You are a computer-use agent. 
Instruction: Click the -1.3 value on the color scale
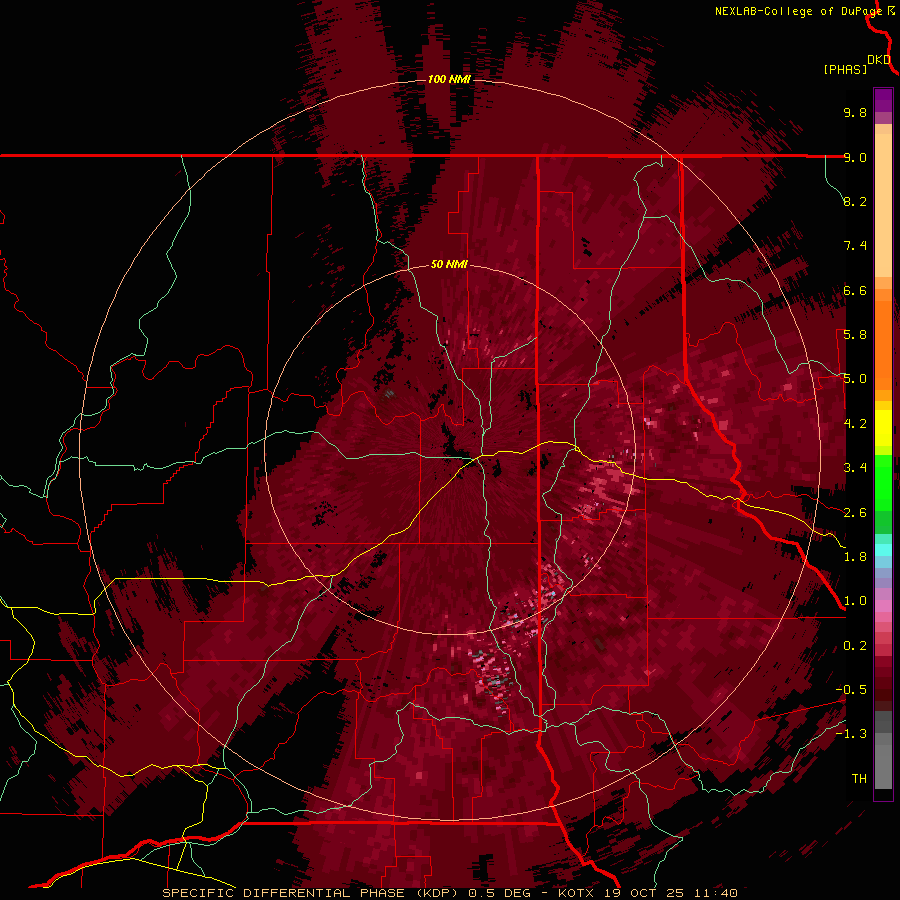coord(851,734)
